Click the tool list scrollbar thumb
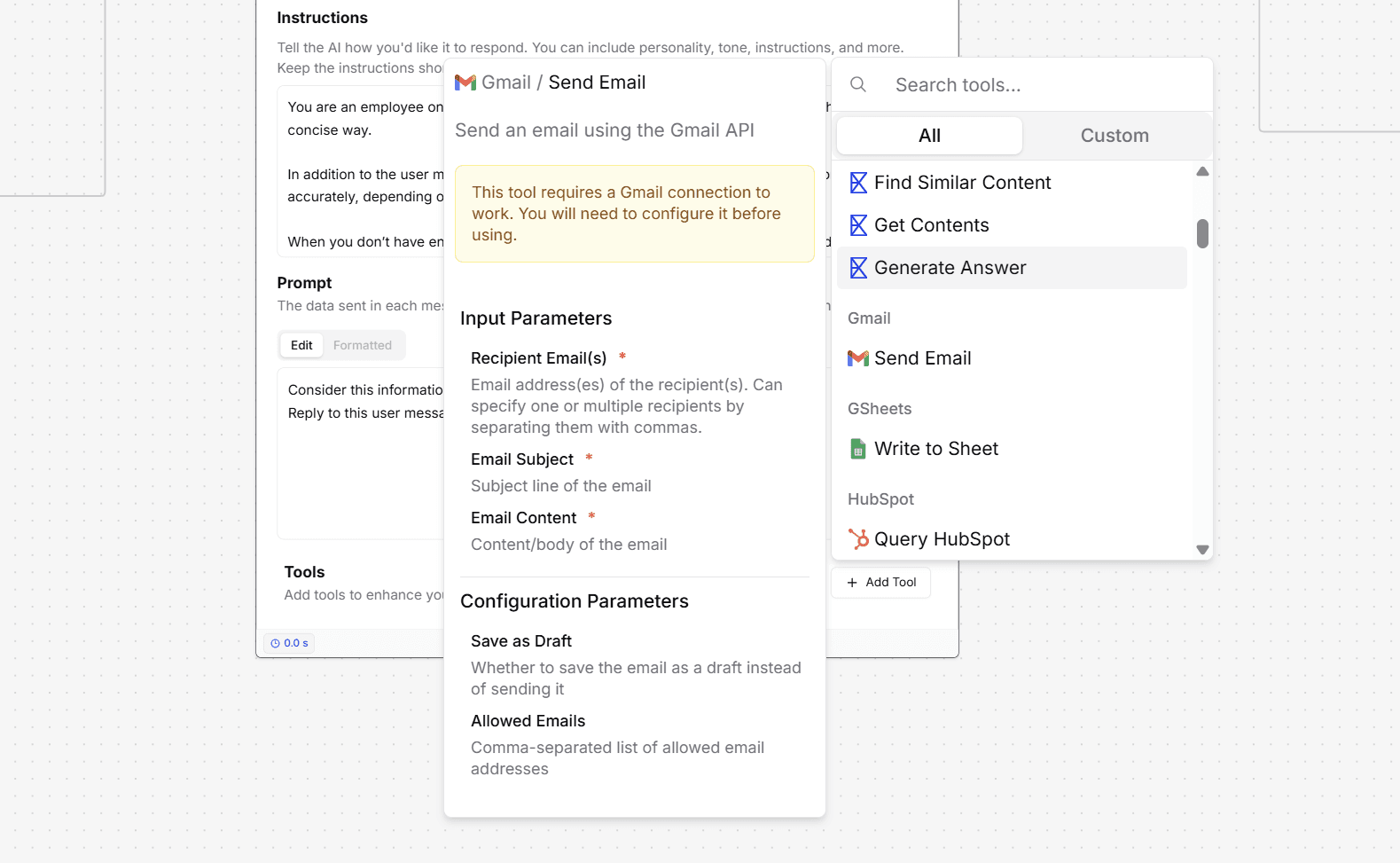 coord(1202,234)
